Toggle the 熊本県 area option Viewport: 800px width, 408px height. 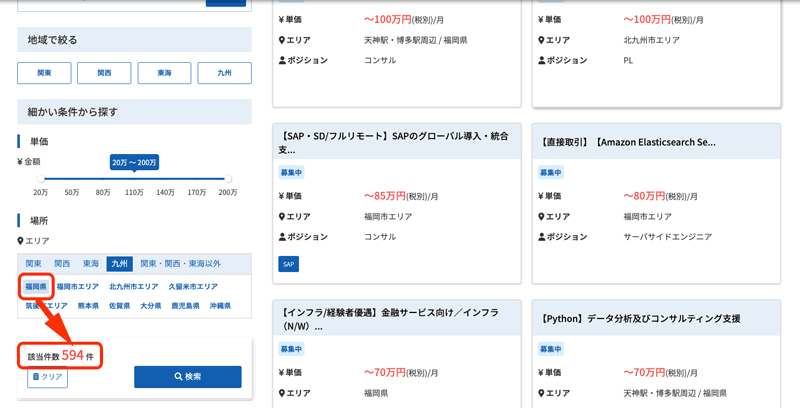tap(88, 306)
